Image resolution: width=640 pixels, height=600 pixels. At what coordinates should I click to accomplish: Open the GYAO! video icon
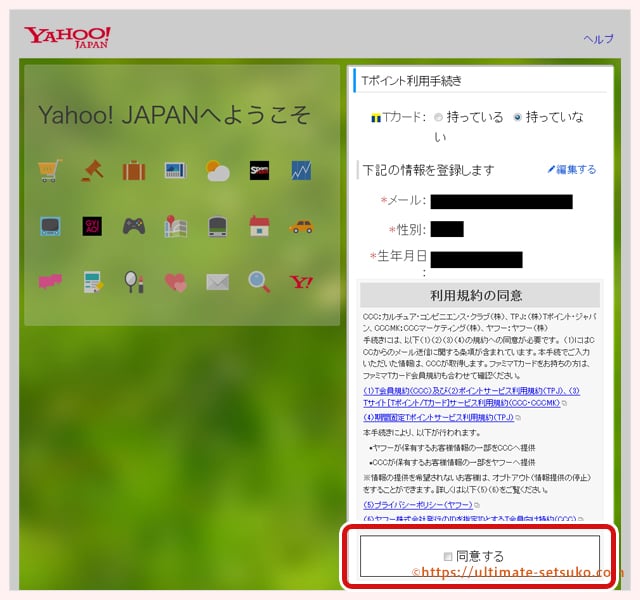click(x=92, y=226)
